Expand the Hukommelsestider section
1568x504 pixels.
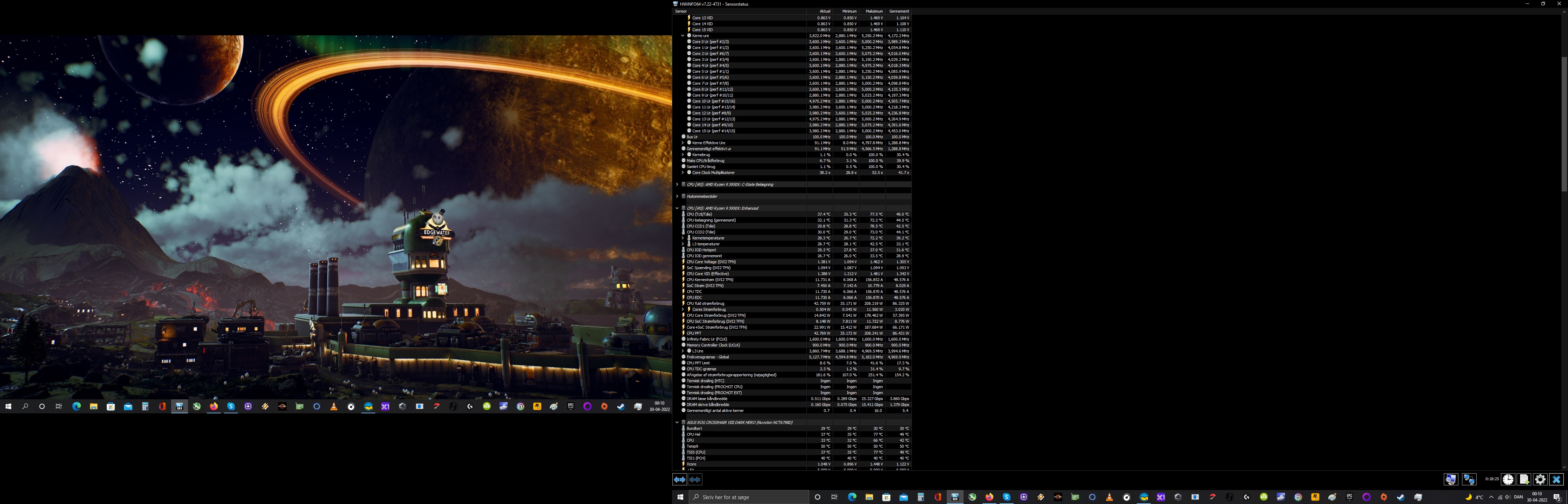pyautogui.click(x=677, y=197)
